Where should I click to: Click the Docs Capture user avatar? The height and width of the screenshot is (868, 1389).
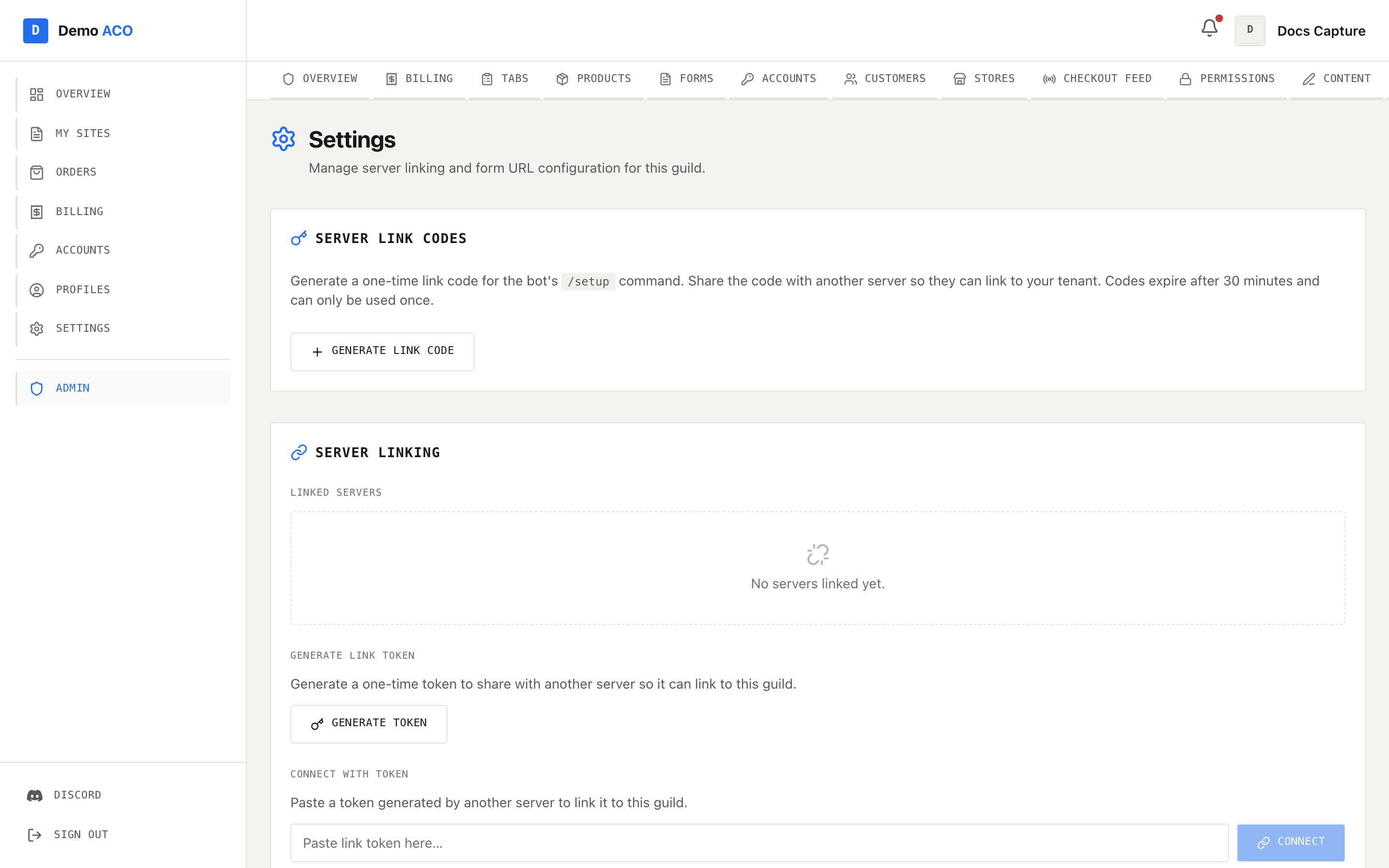click(x=1250, y=30)
